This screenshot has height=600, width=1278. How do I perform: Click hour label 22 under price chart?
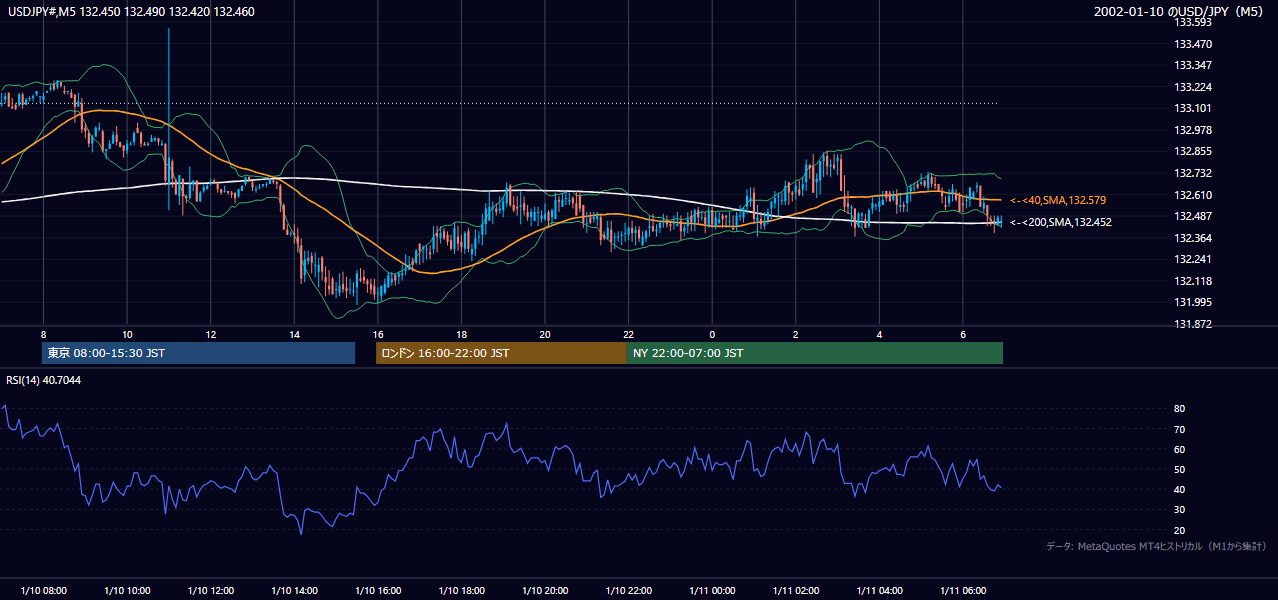pyautogui.click(x=628, y=334)
